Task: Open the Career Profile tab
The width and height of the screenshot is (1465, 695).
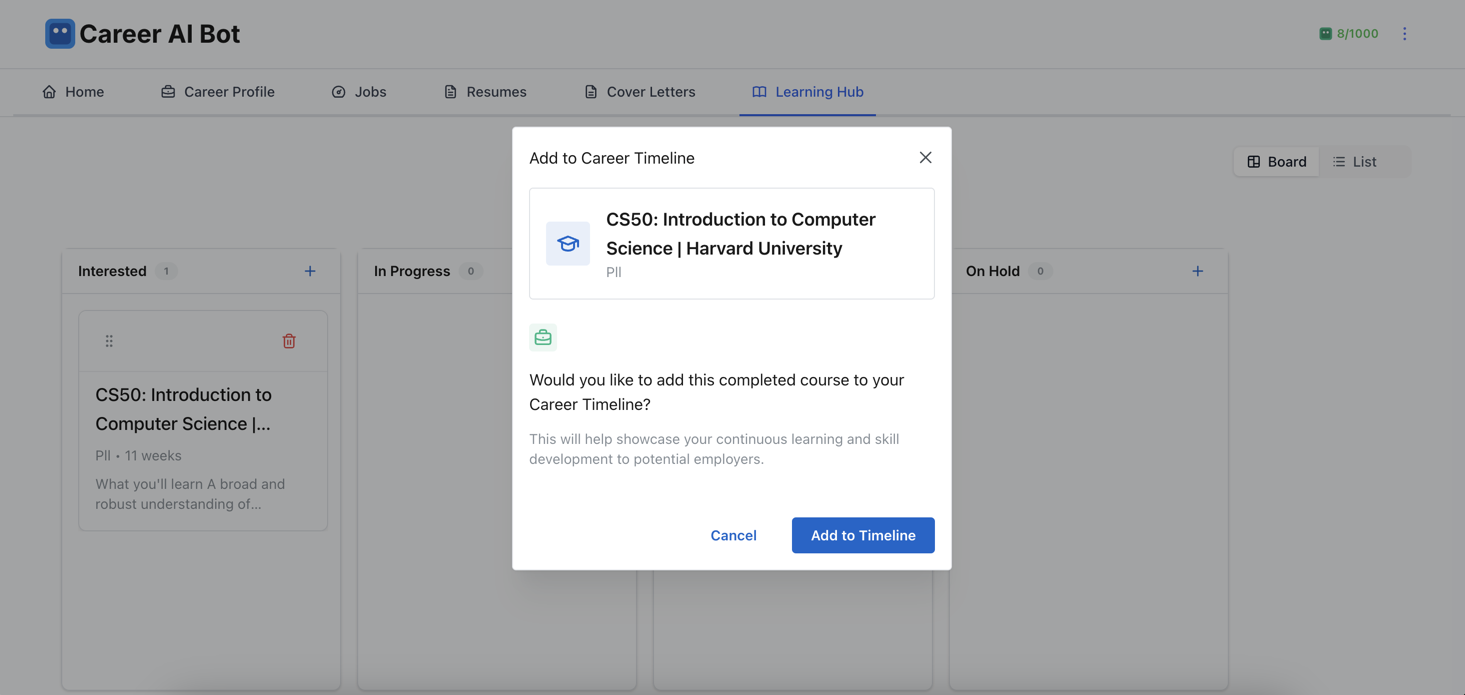Action: tap(218, 92)
